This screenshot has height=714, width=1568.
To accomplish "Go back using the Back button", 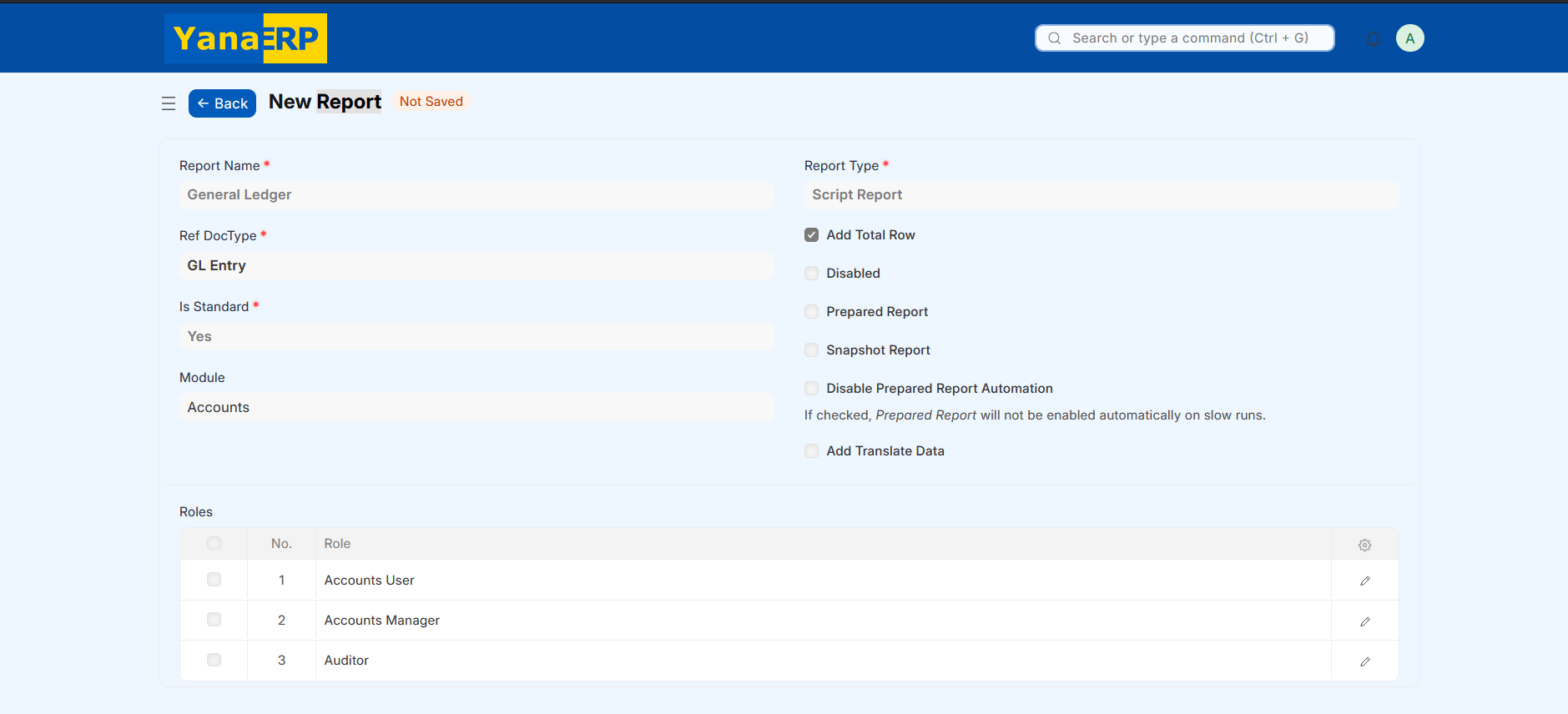I will pos(222,103).
